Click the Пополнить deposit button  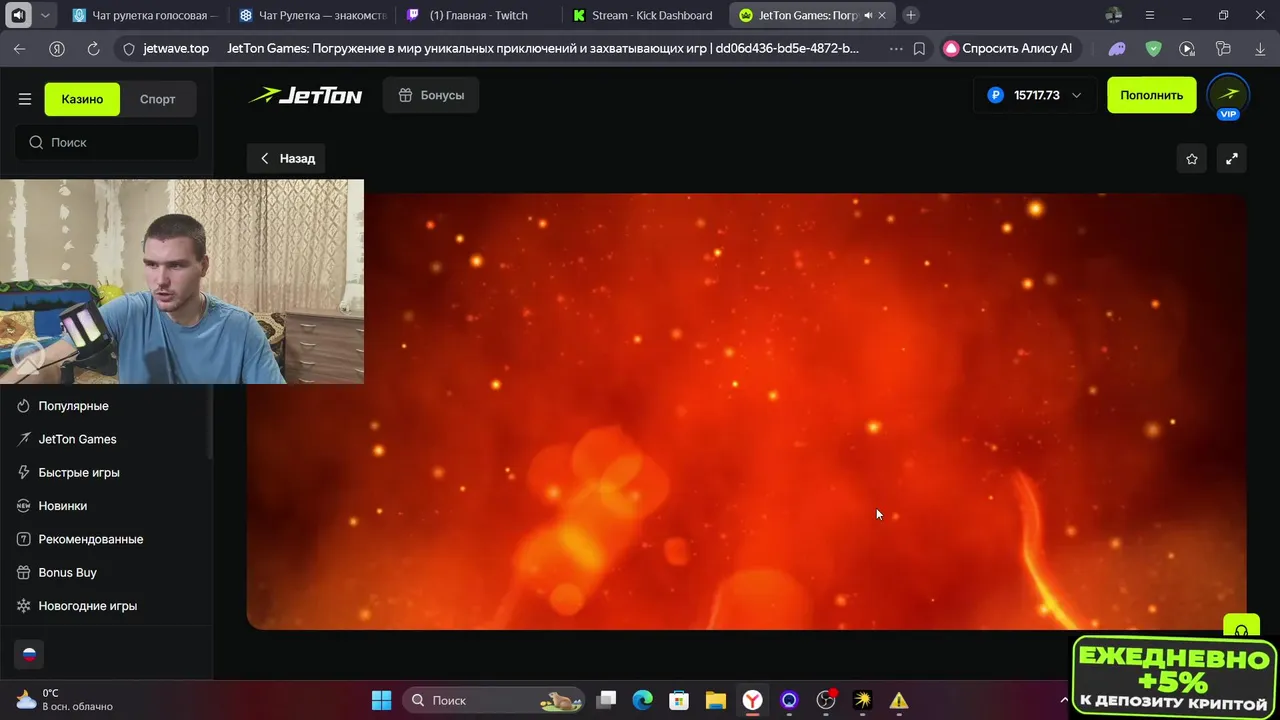[x=1151, y=95]
